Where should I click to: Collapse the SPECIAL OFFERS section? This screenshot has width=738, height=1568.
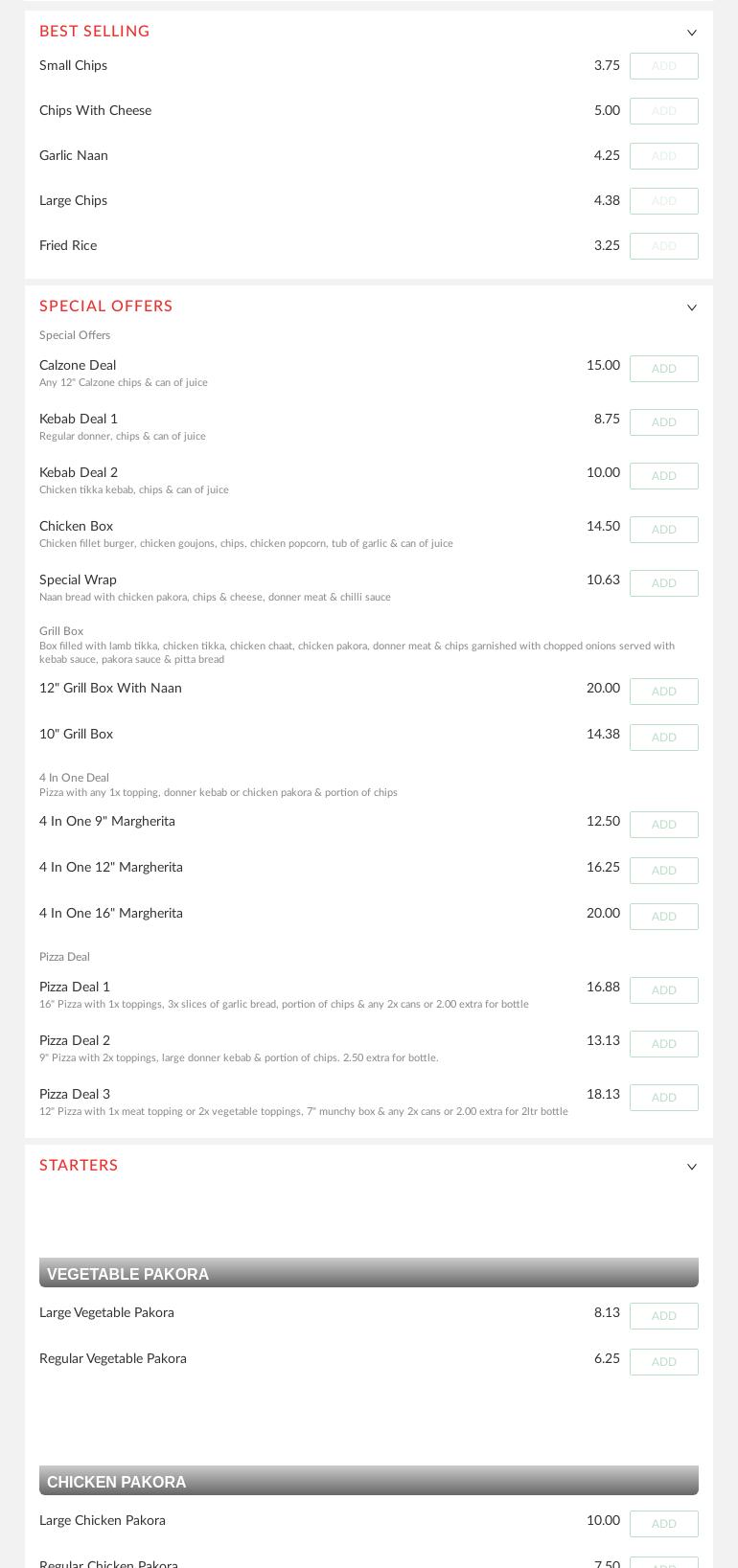pos(692,307)
